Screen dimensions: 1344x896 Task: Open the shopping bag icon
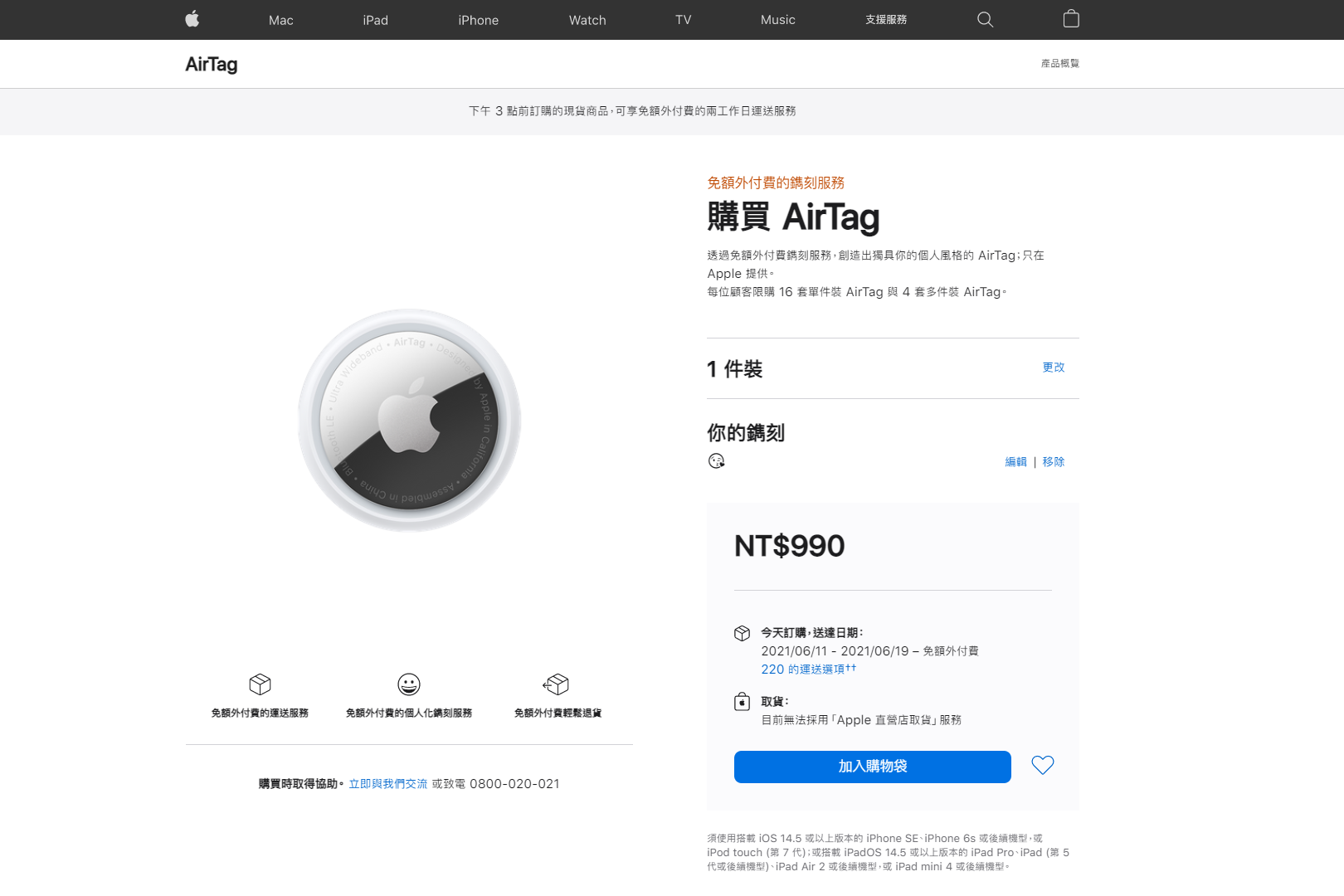coord(1071,19)
